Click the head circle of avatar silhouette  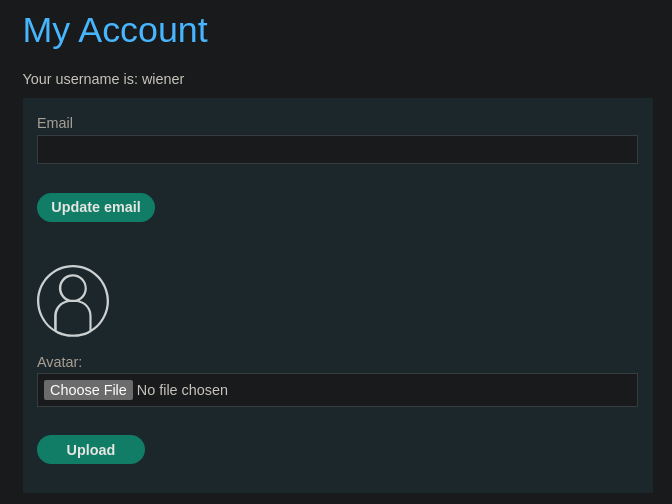click(73, 288)
